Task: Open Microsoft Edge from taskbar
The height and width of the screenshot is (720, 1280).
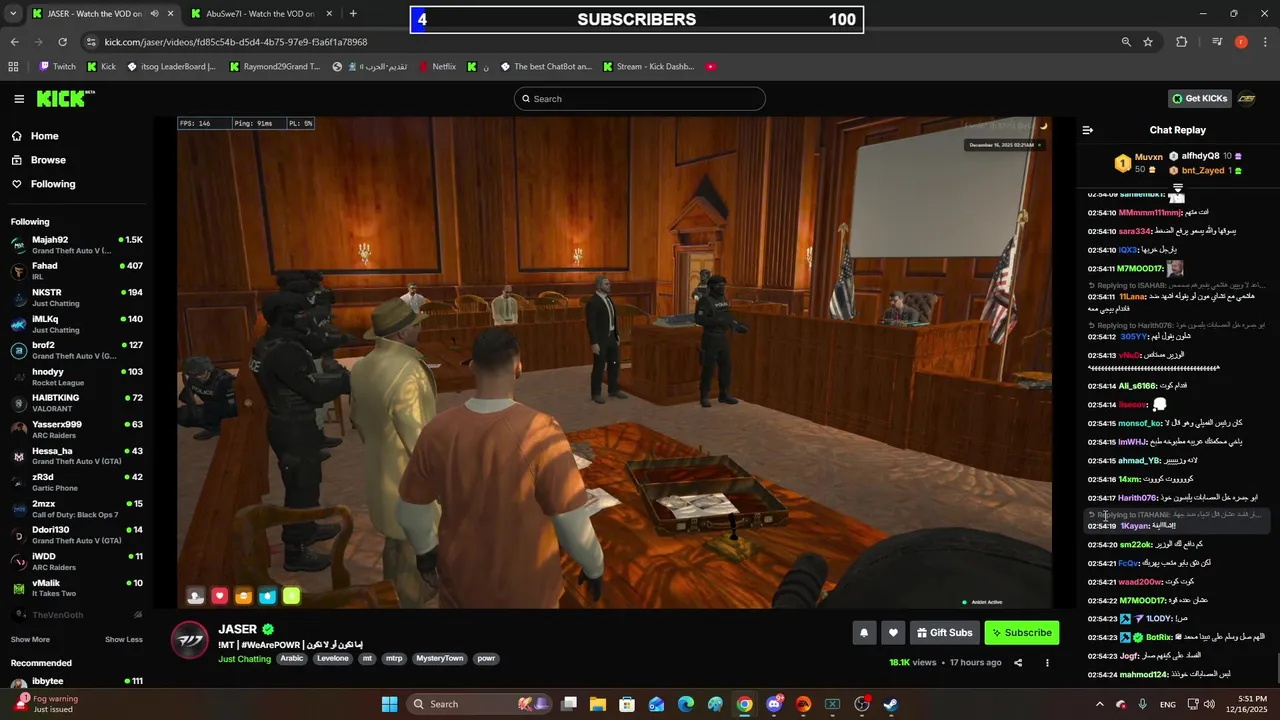Action: [x=686, y=704]
